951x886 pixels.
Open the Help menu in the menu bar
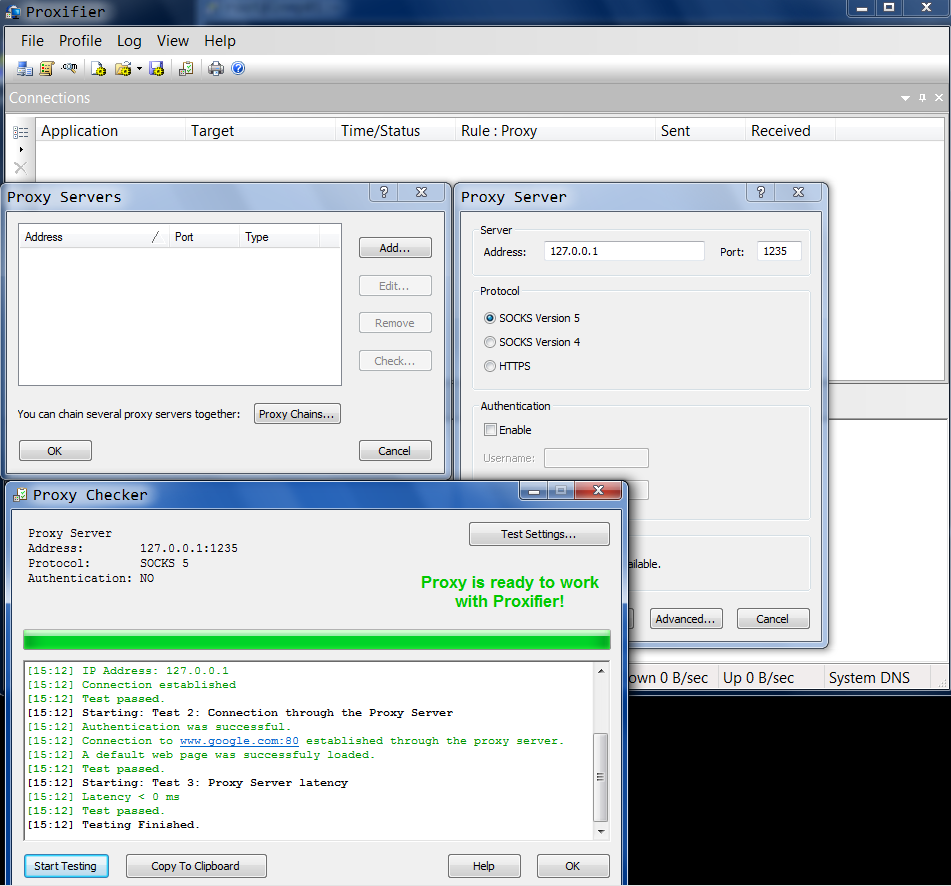pyautogui.click(x=220, y=41)
